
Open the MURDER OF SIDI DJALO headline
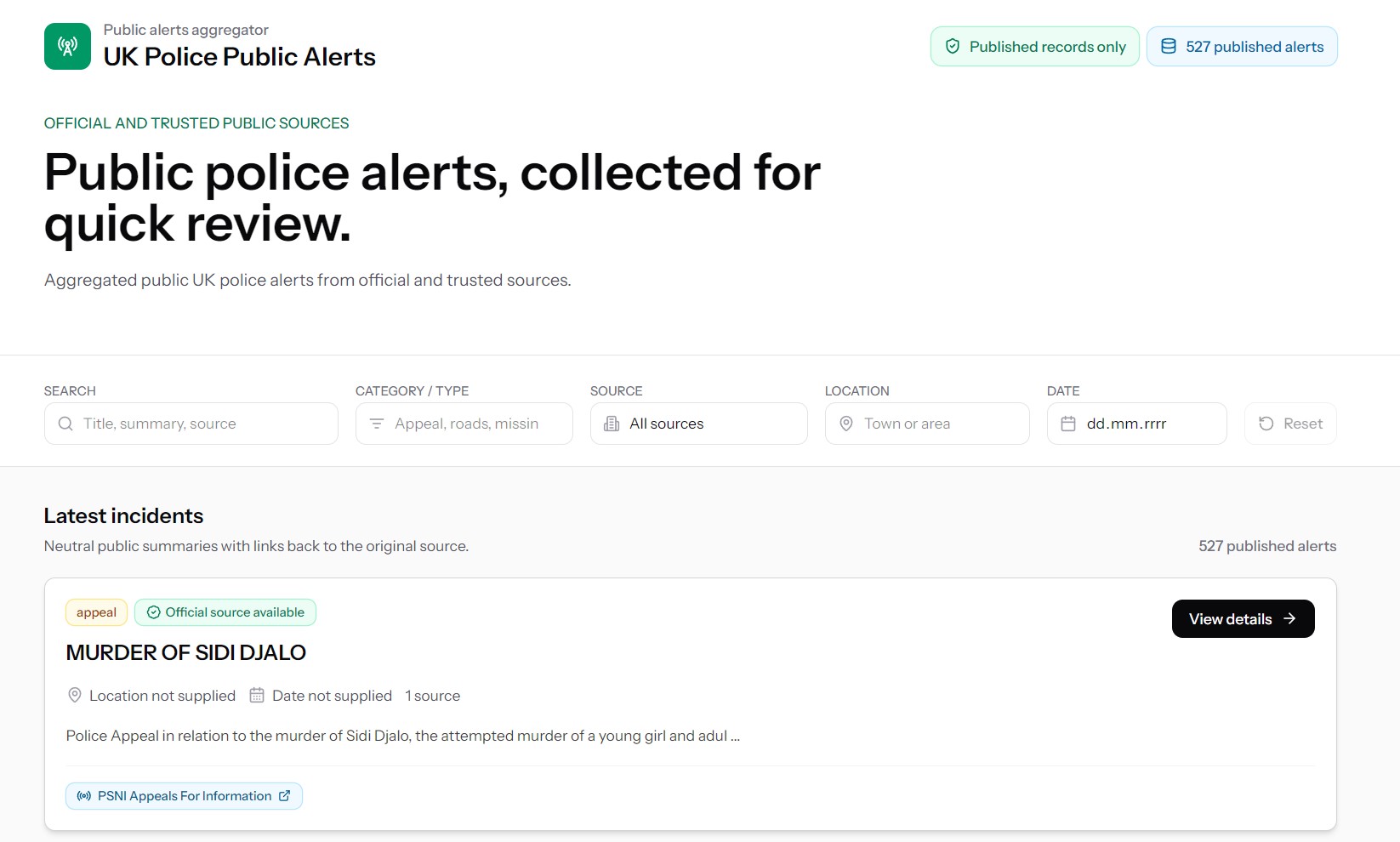pos(186,652)
